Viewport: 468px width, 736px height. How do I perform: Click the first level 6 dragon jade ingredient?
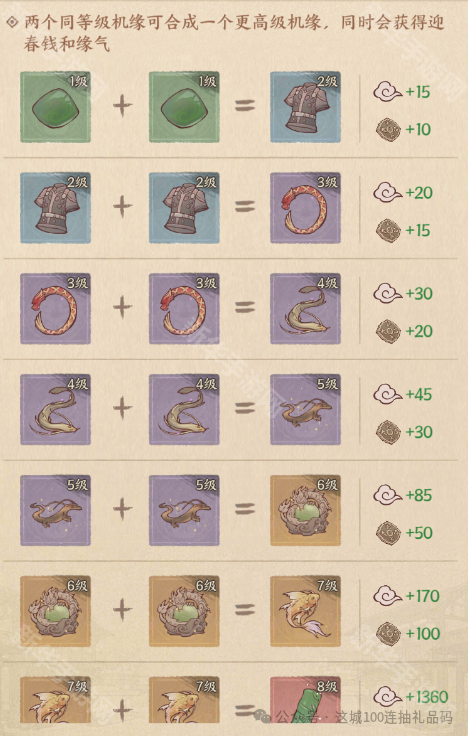click(55, 611)
